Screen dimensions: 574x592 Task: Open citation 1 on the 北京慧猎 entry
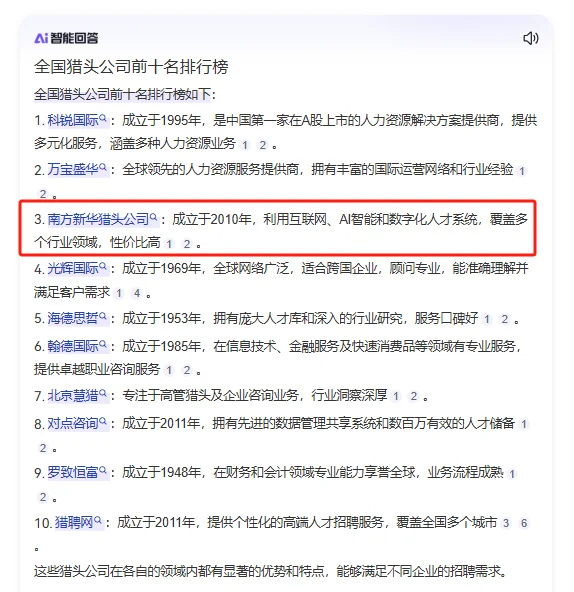[x=396, y=396]
